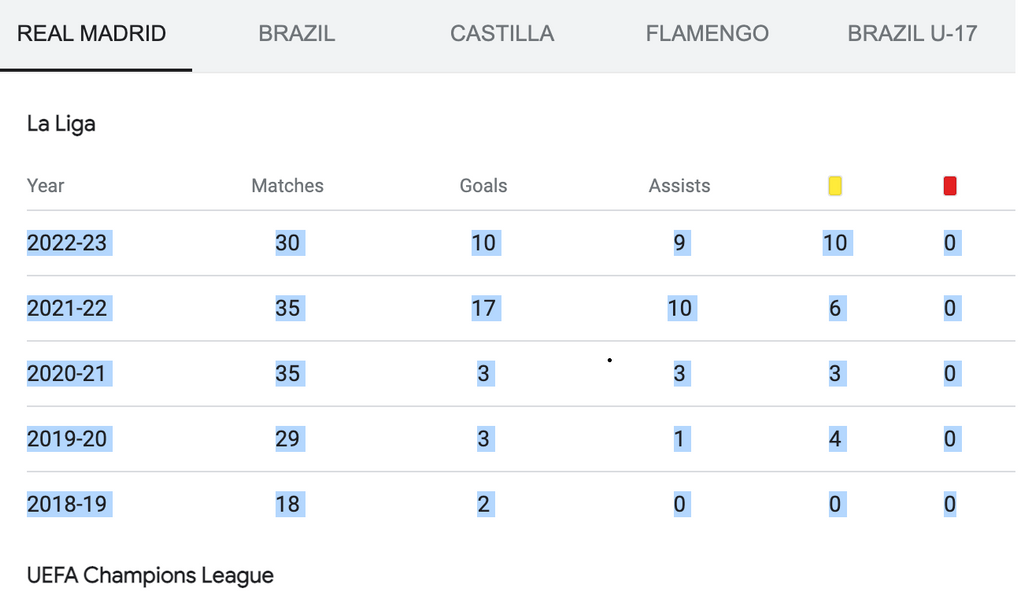Click the La Liga section heading

(61, 124)
